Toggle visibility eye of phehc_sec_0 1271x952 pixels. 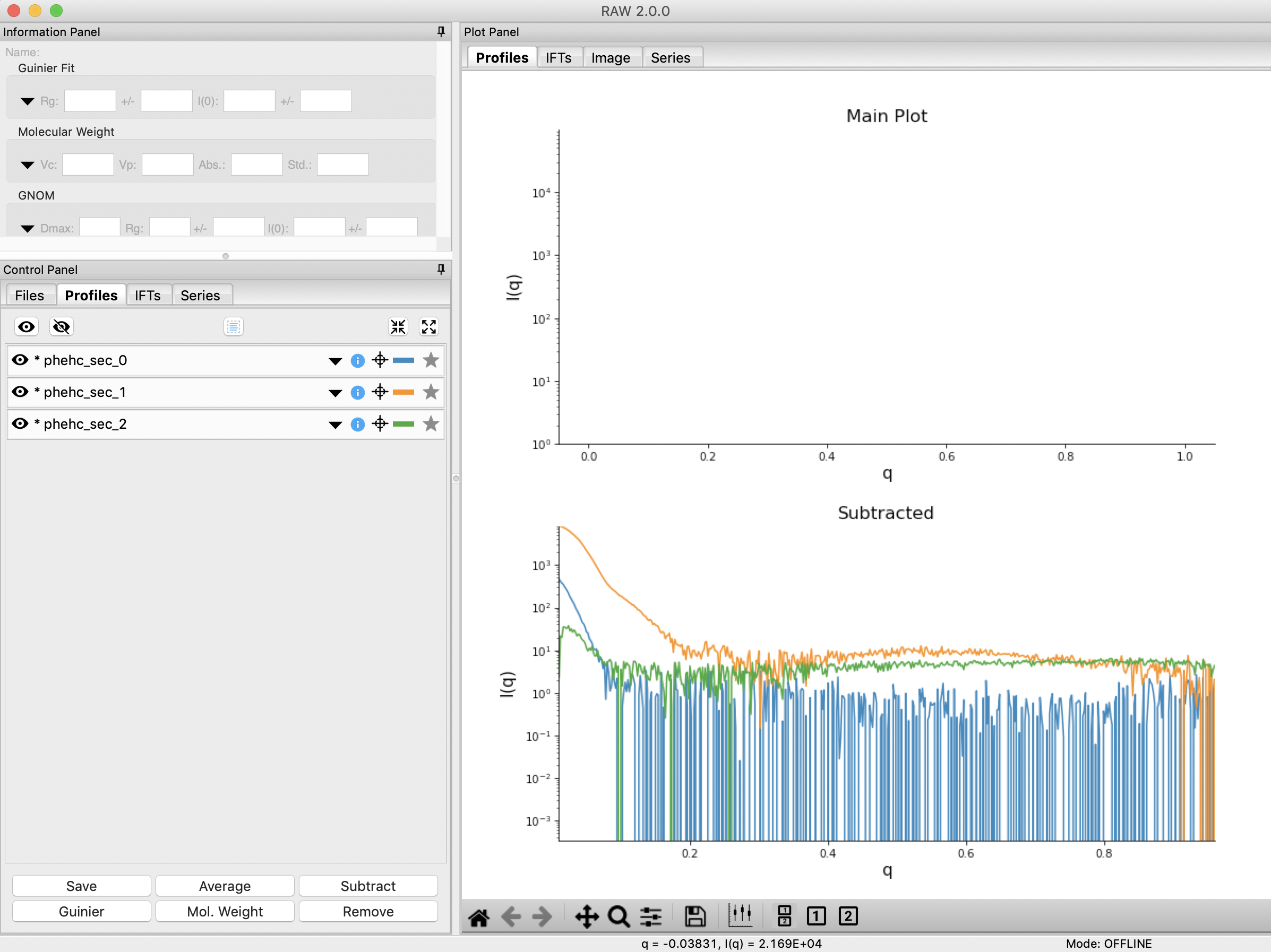[x=20, y=360]
